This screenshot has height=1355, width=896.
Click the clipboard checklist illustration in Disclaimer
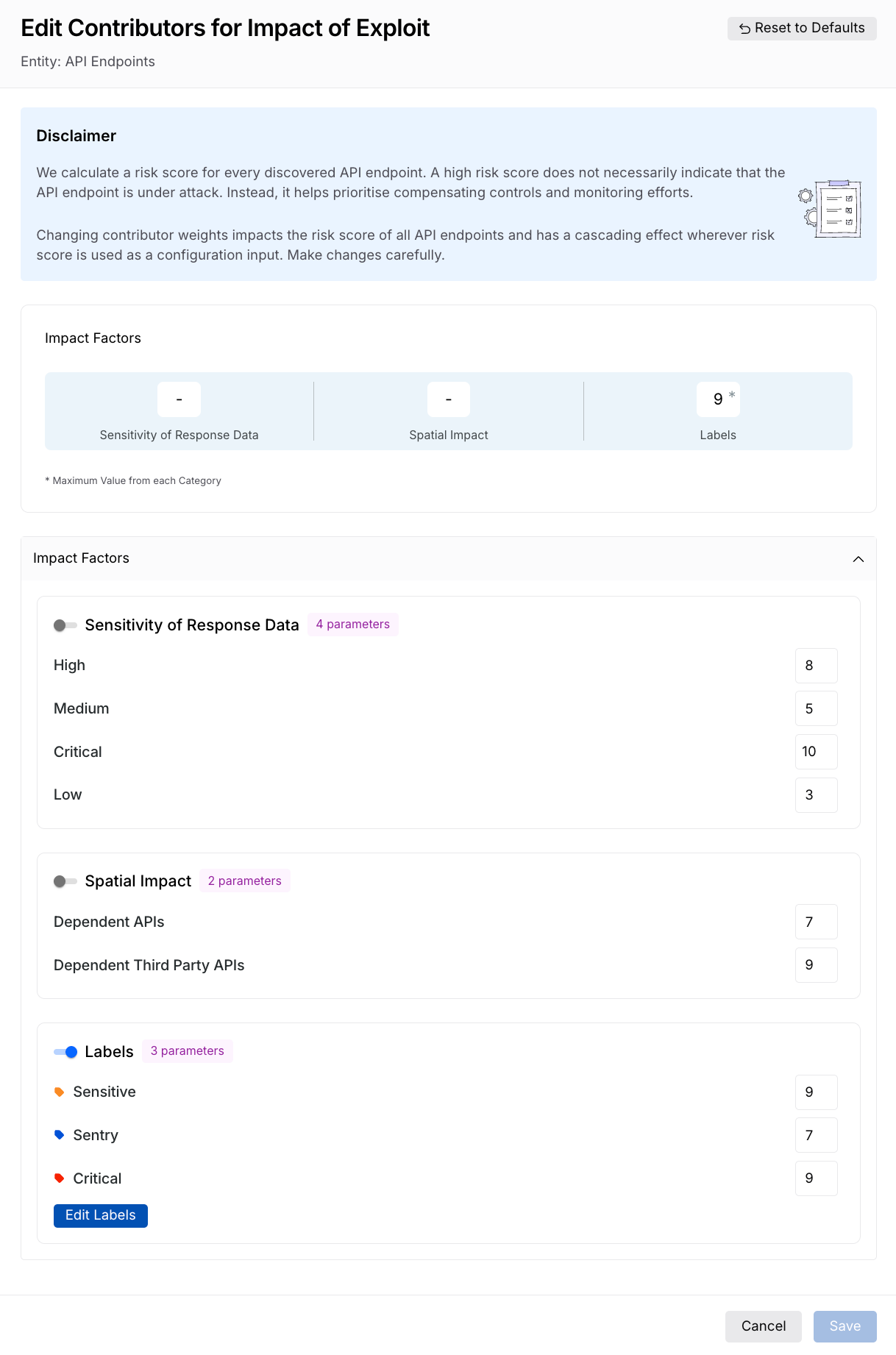pyautogui.click(x=830, y=209)
